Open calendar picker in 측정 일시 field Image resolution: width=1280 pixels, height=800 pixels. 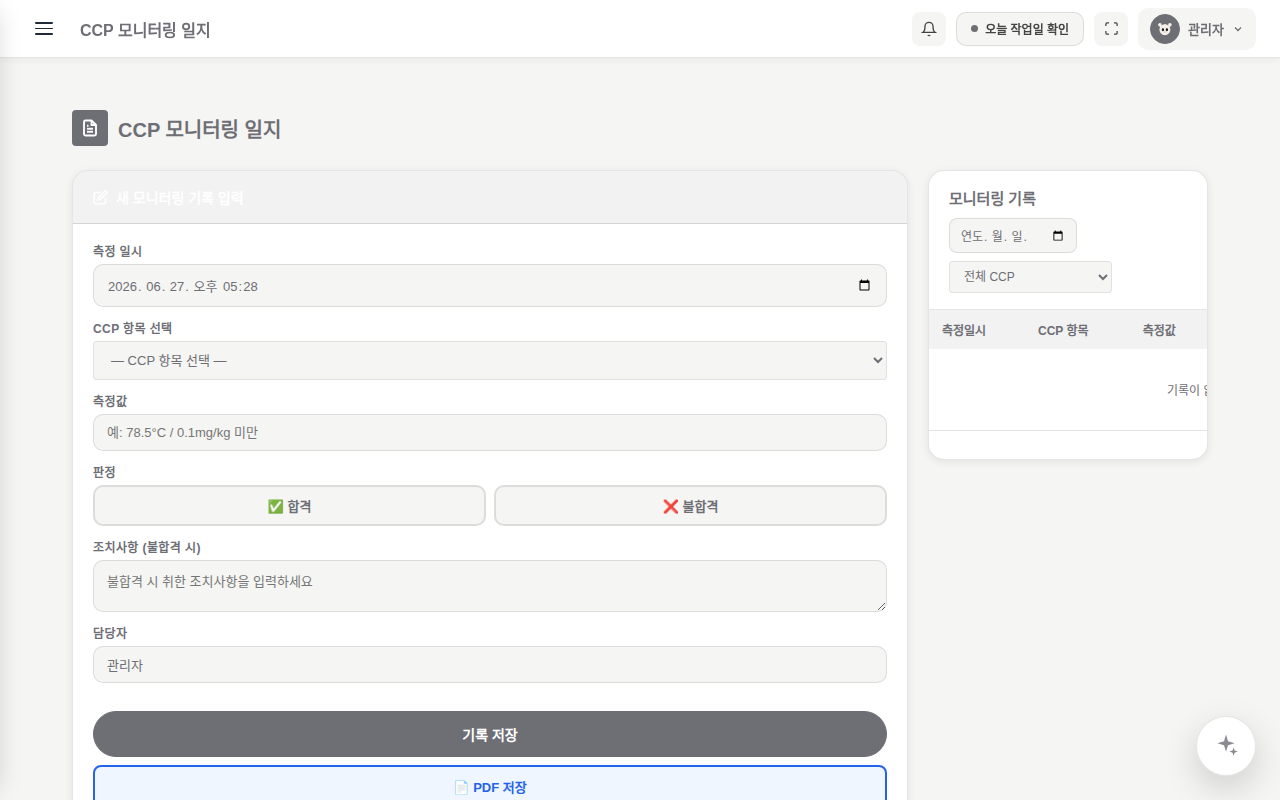click(x=865, y=286)
